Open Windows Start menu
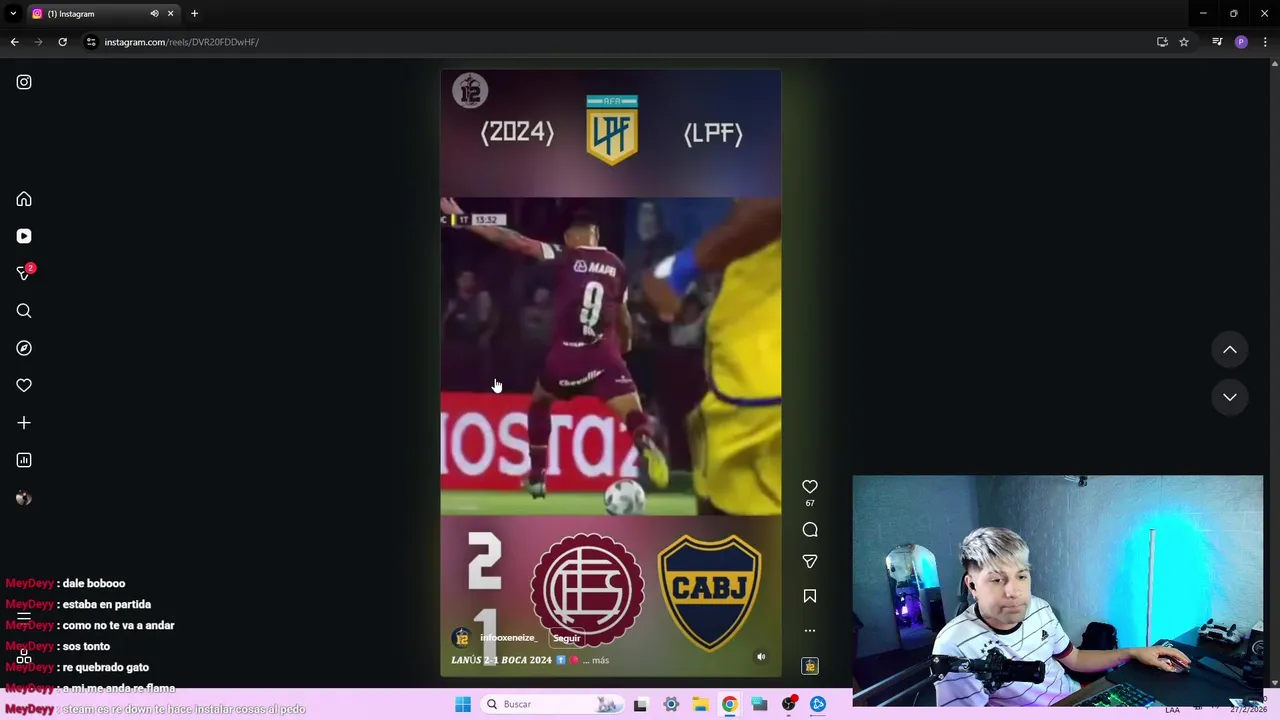 click(x=463, y=704)
